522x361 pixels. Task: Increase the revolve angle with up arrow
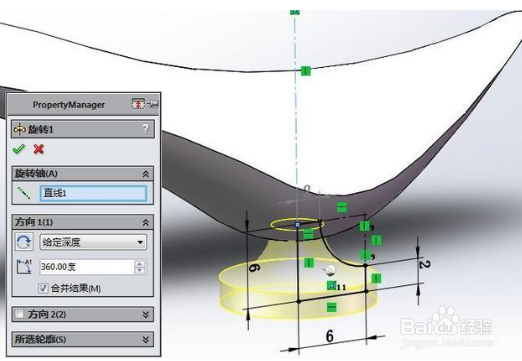140,263
